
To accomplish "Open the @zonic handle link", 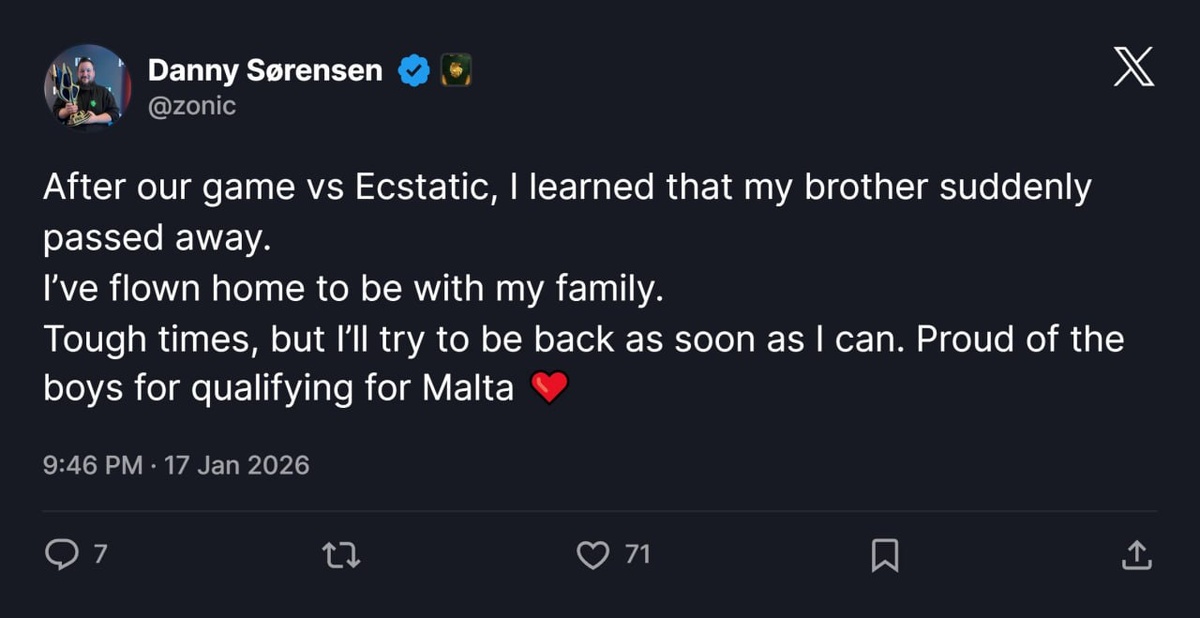I will click(192, 104).
